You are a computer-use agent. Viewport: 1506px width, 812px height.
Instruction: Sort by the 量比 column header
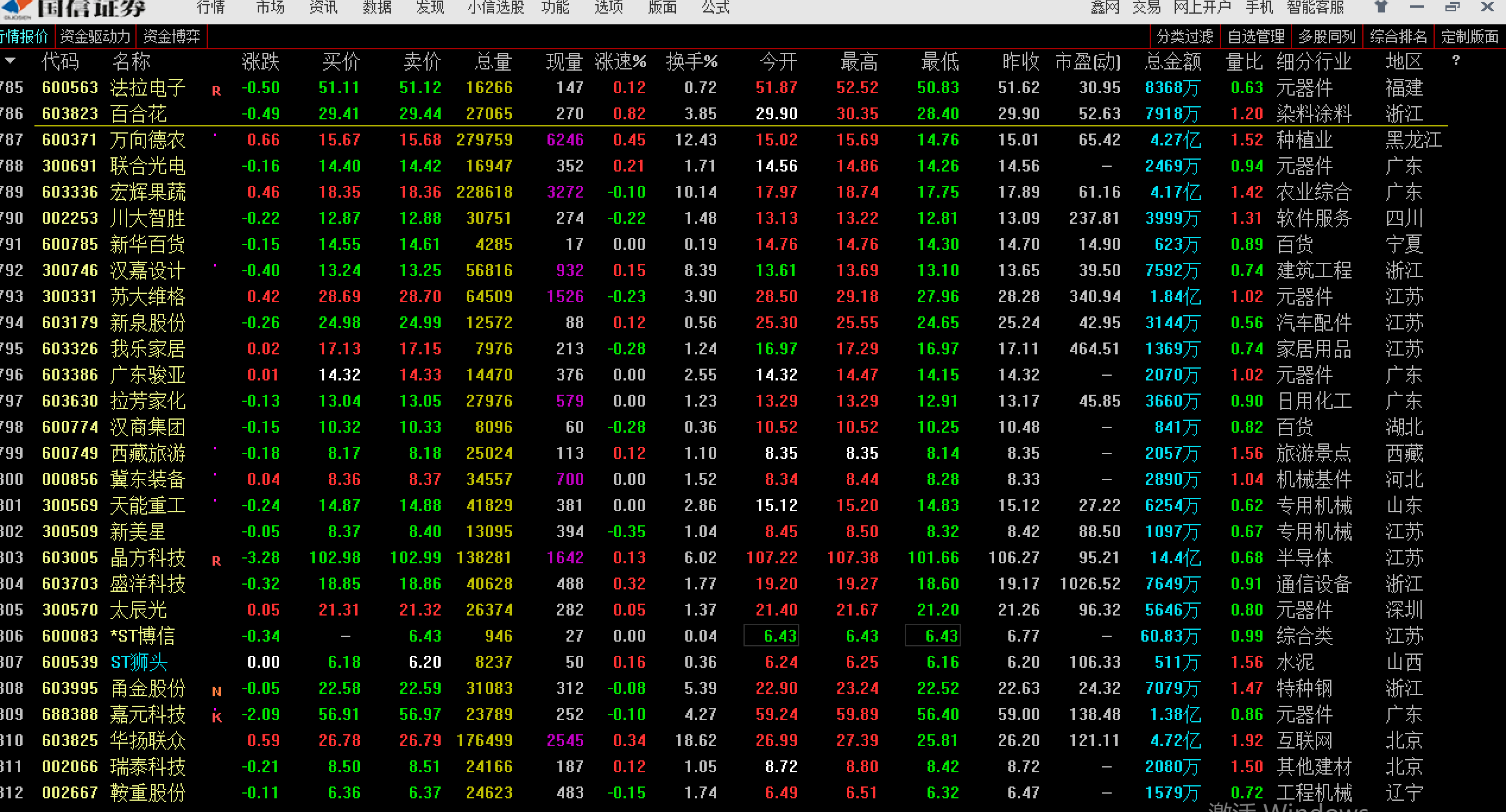[1244, 61]
